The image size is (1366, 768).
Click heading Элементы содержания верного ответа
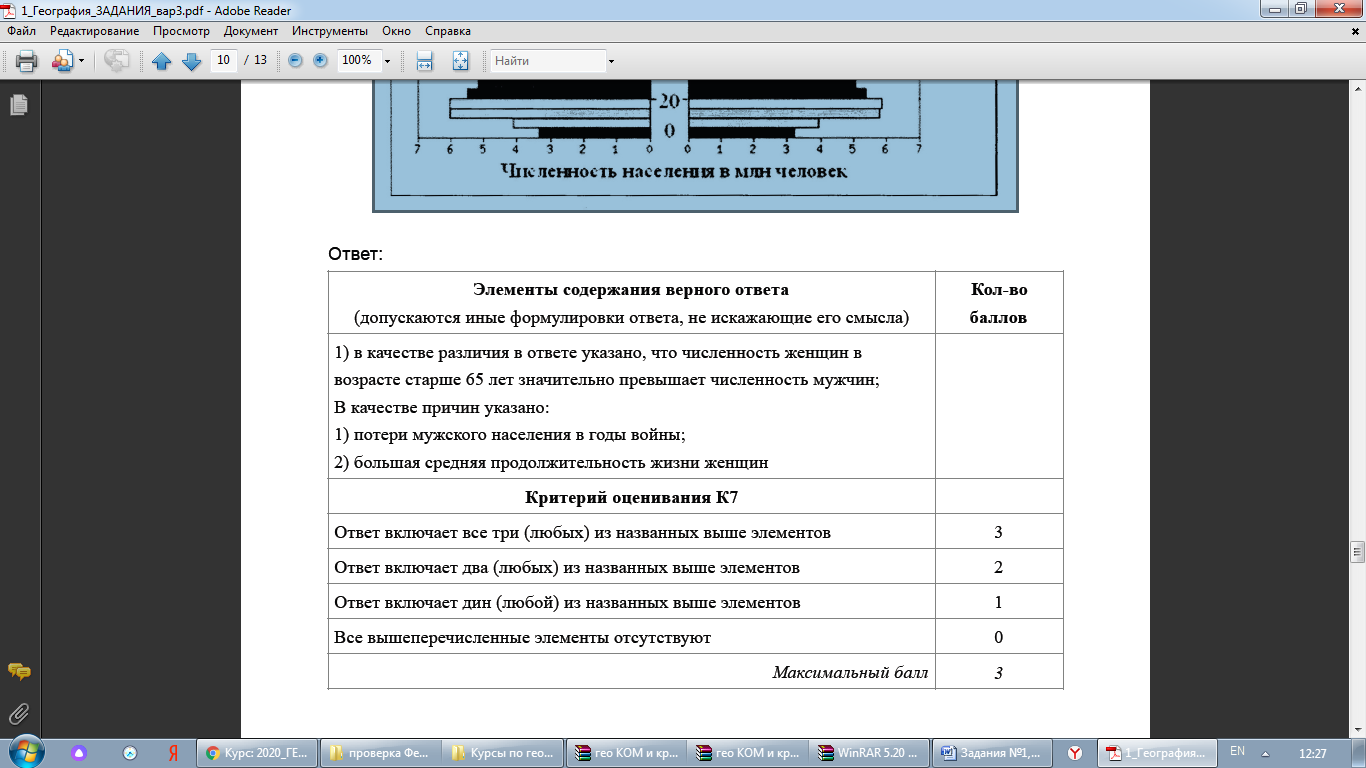tap(631, 290)
